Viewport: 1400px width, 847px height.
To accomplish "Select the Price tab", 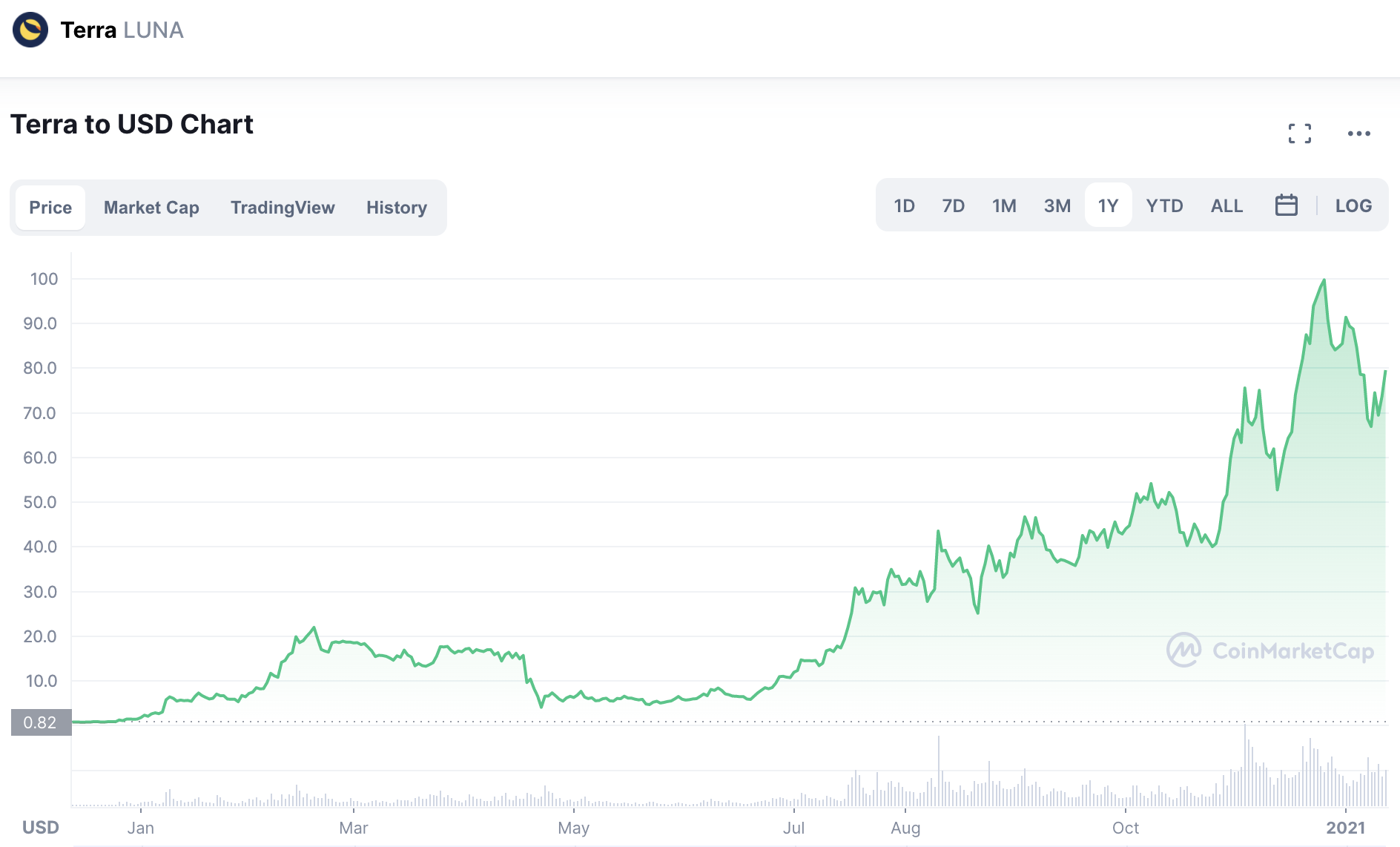I will click(x=50, y=208).
